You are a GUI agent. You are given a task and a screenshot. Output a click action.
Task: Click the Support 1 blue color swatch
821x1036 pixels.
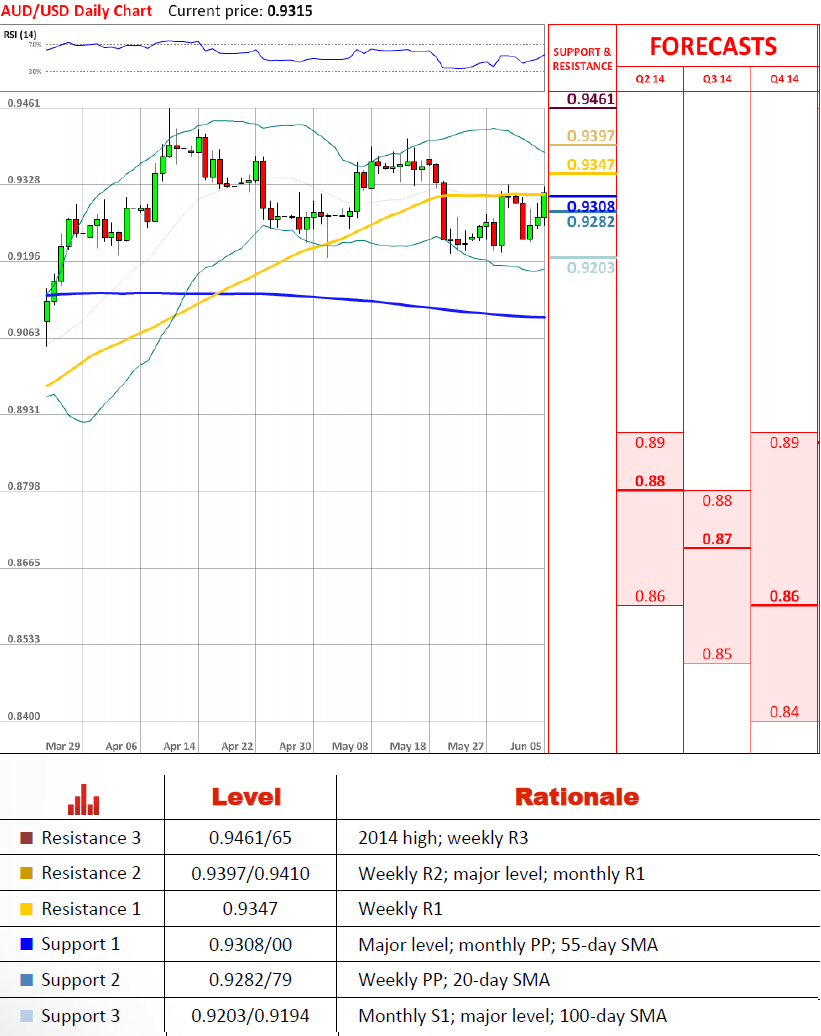coord(26,944)
